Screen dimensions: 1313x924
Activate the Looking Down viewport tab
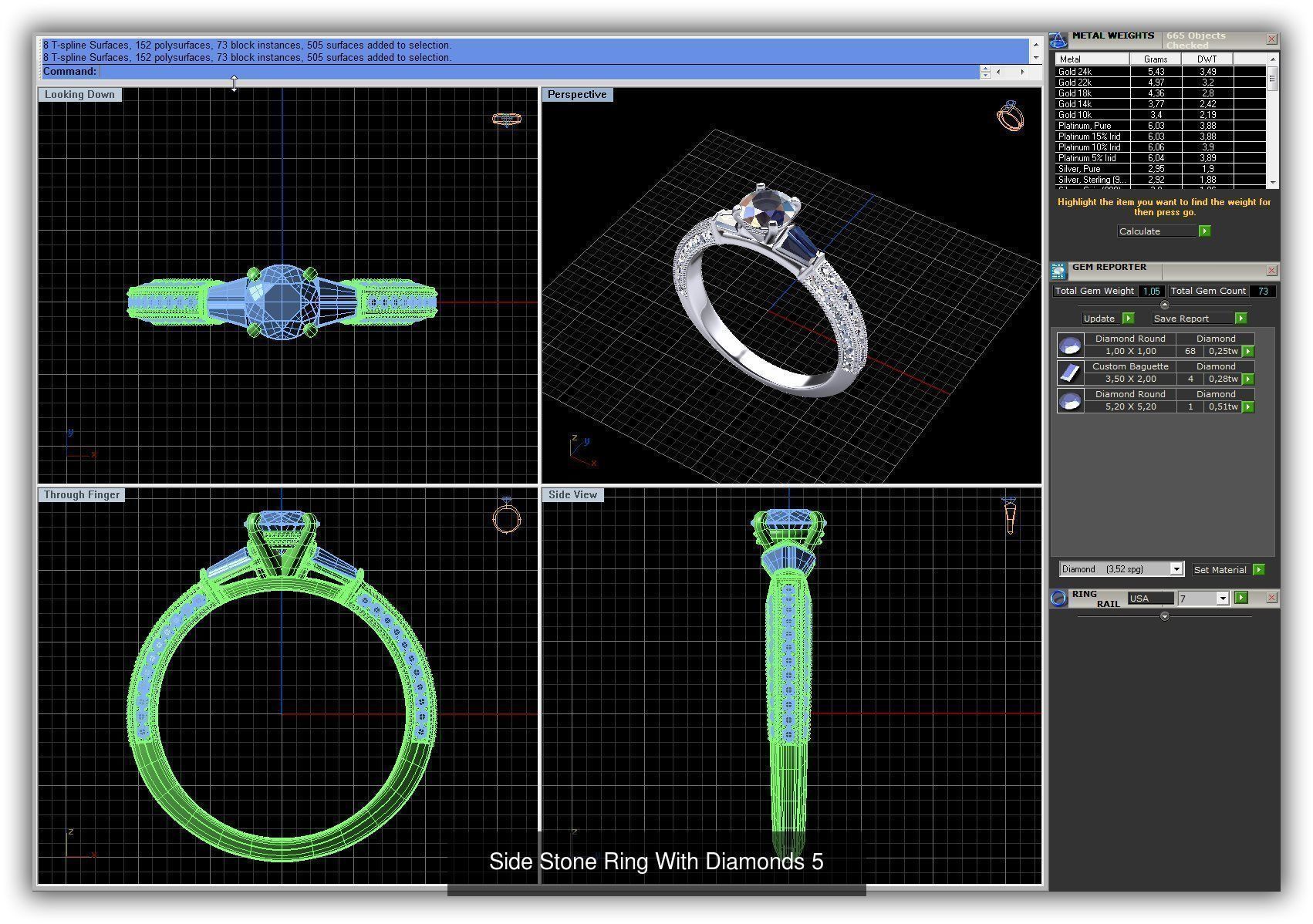(79, 94)
